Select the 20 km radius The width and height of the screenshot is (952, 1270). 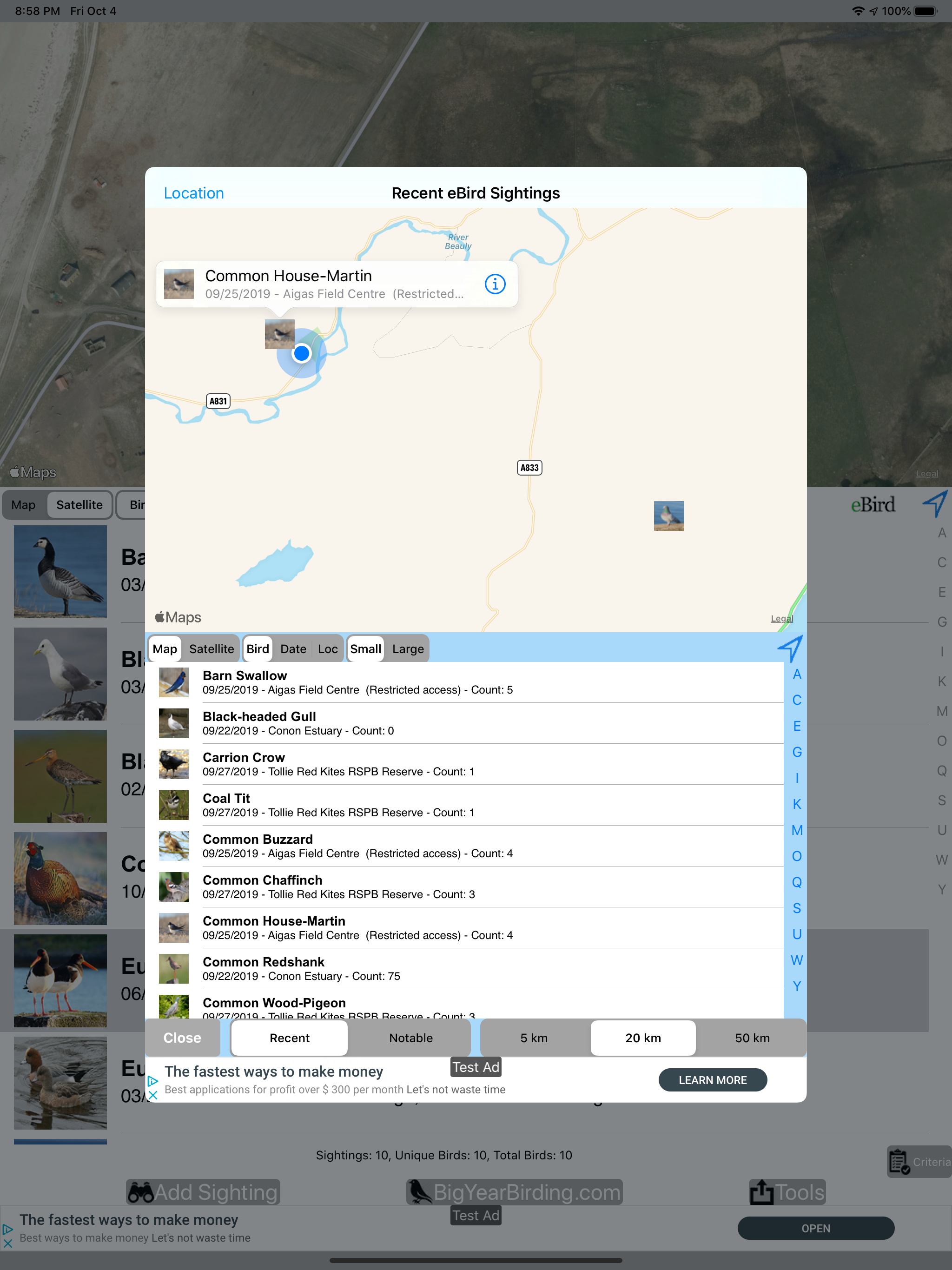tap(643, 1038)
